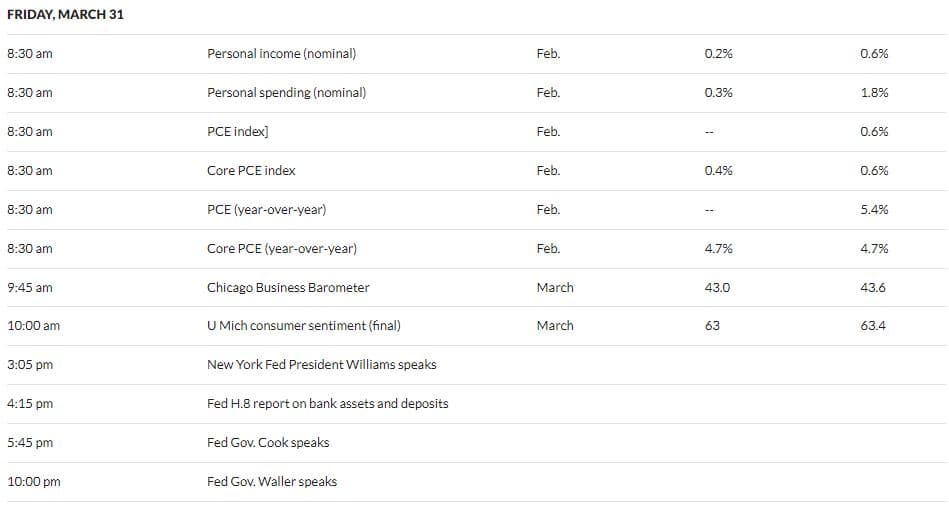Select the 3:05 pm time cell

30,365
